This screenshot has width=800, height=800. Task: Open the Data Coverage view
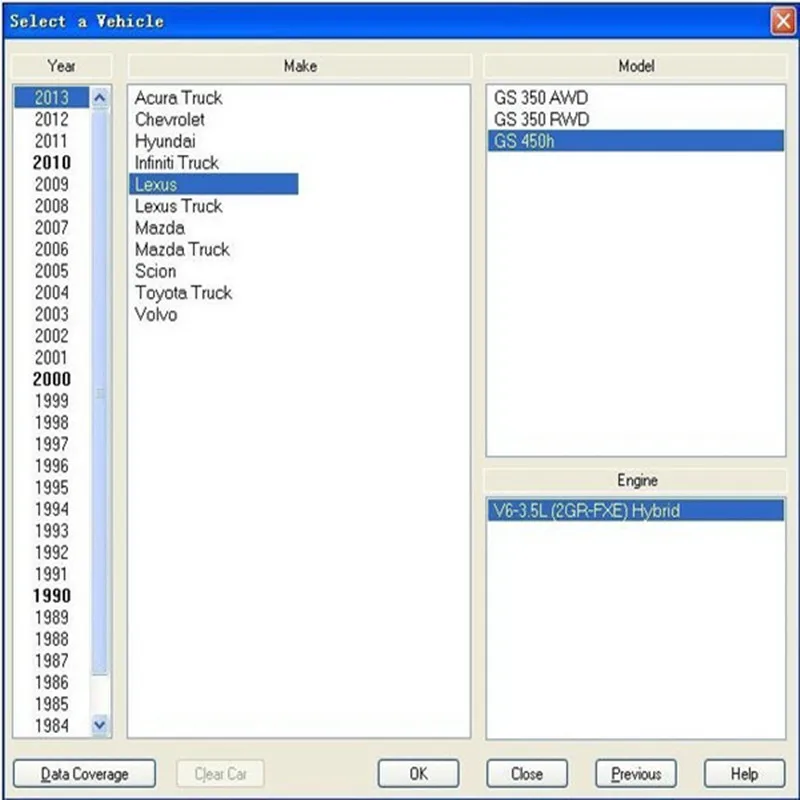[x=85, y=773]
